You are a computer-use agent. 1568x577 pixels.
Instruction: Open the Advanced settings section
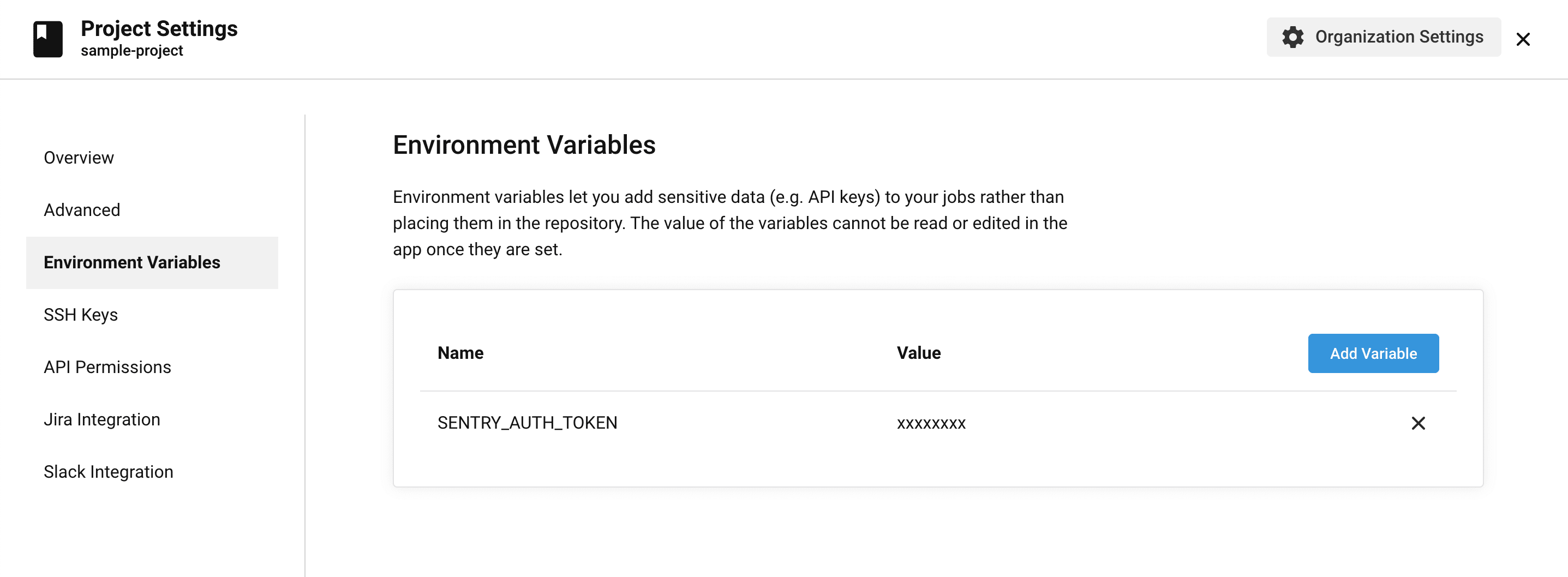pos(82,209)
